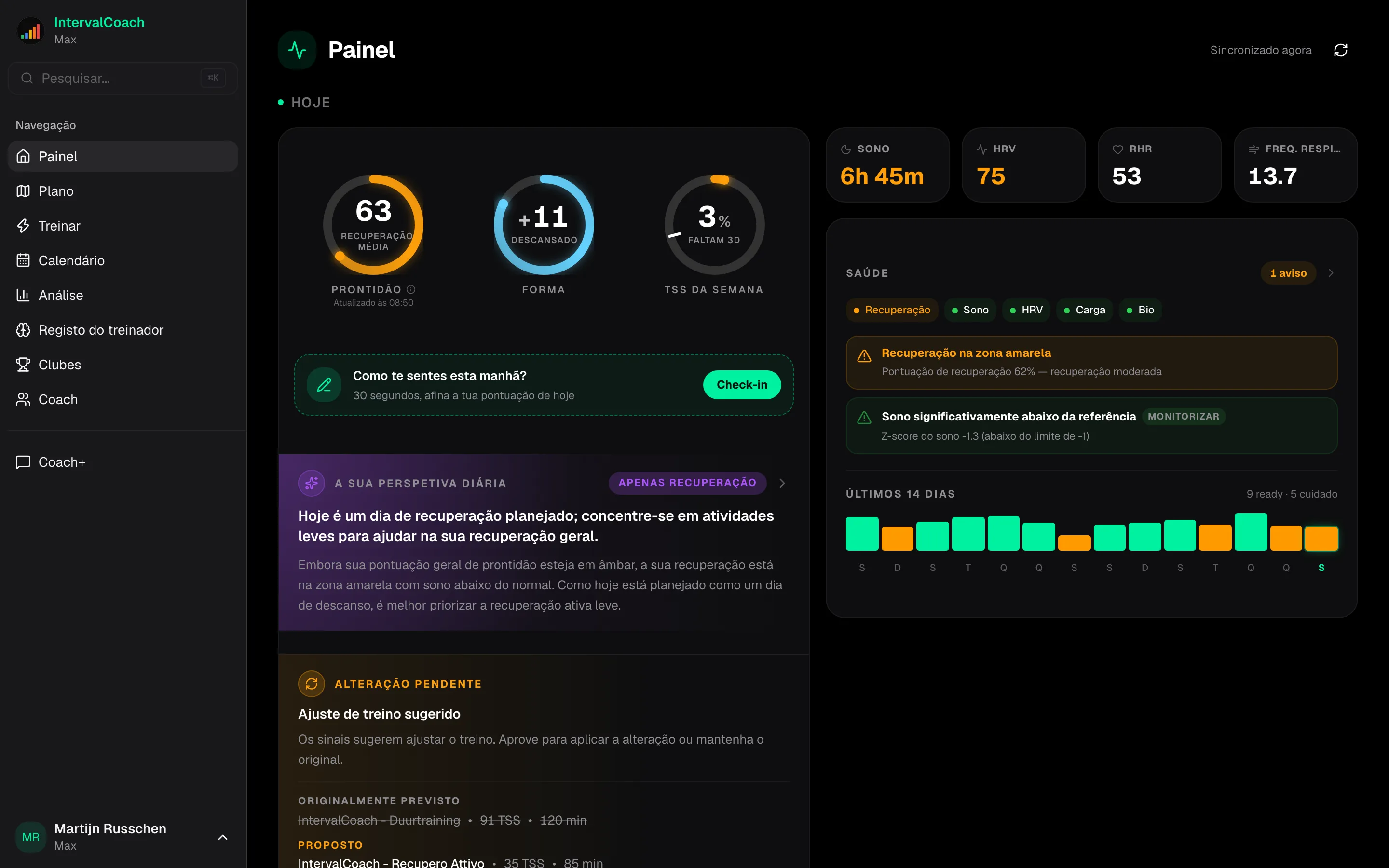Image resolution: width=1389 pixels, height=868 pixels.
Task: Select the Recuperação health filter chip
Action: (892, 310)
